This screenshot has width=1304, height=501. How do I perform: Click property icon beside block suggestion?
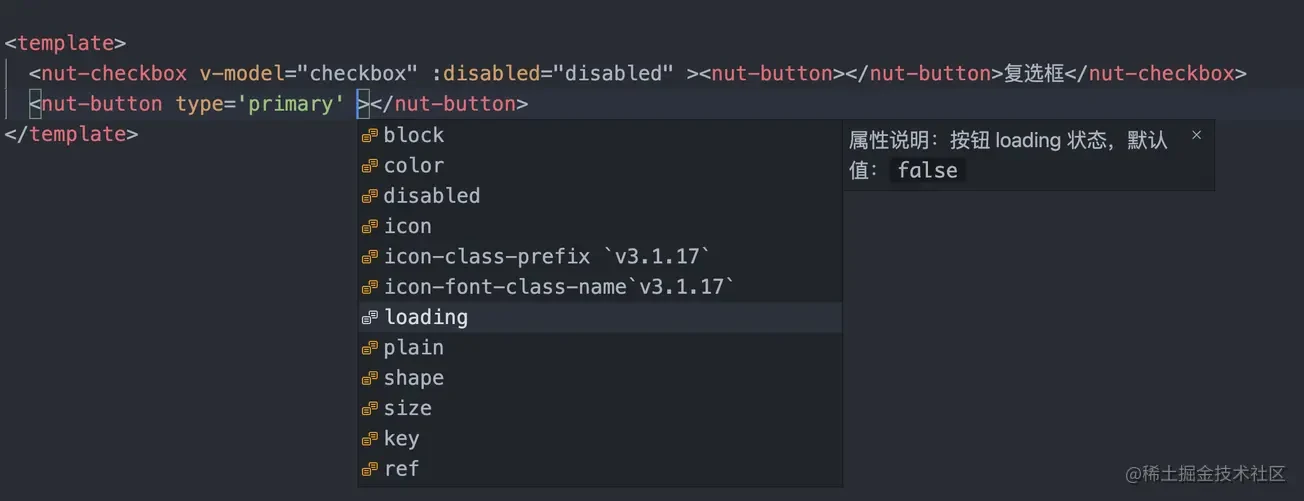370,136
